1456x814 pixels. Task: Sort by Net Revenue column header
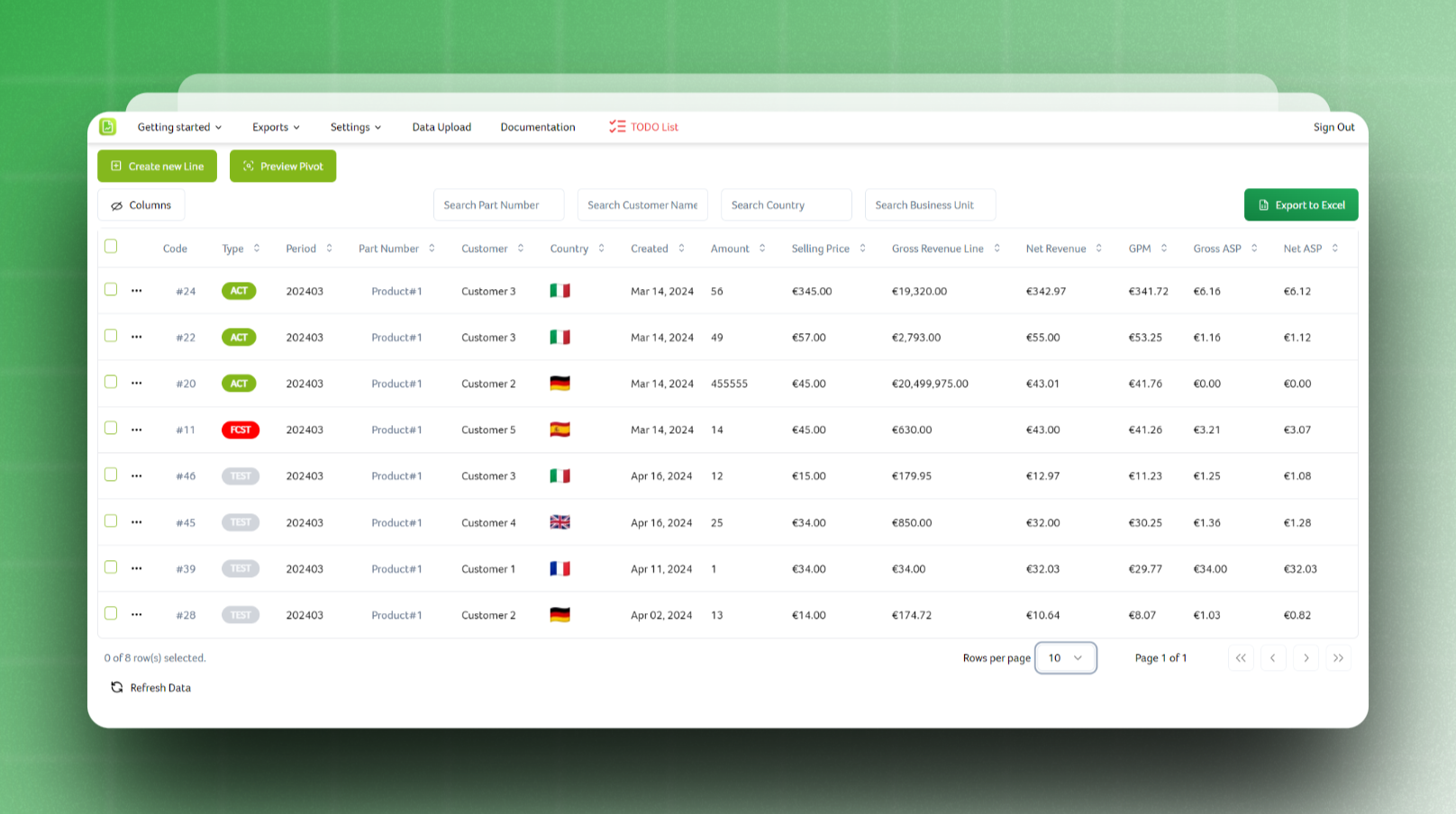pyautogui.click(x=1064, y=249)
